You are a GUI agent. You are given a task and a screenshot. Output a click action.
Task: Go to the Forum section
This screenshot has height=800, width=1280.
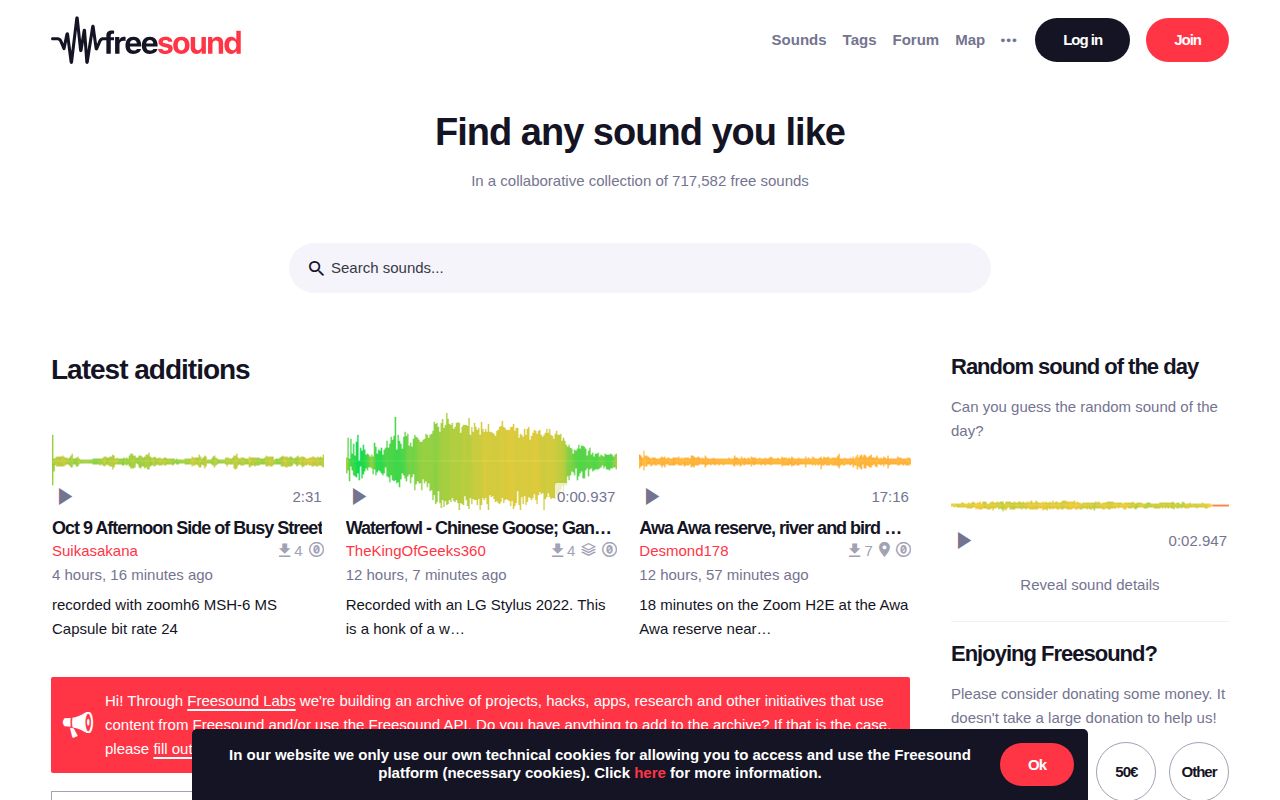pyautogui.click(x=915, y=40)
